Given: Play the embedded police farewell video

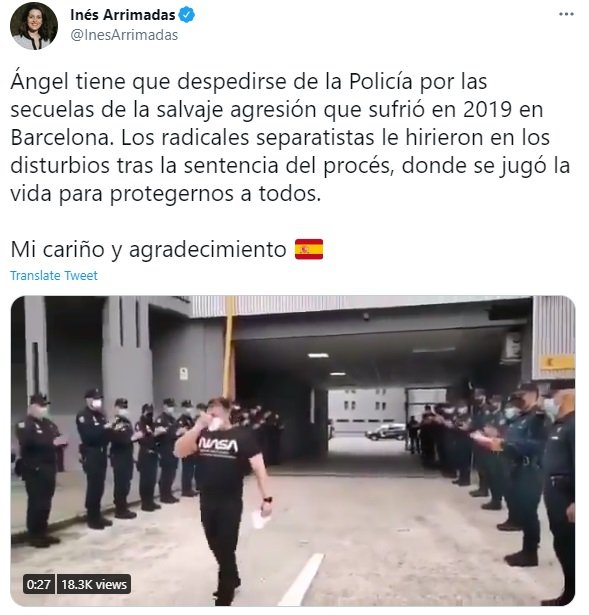Looking at the screenshot, I should [293, 450].
